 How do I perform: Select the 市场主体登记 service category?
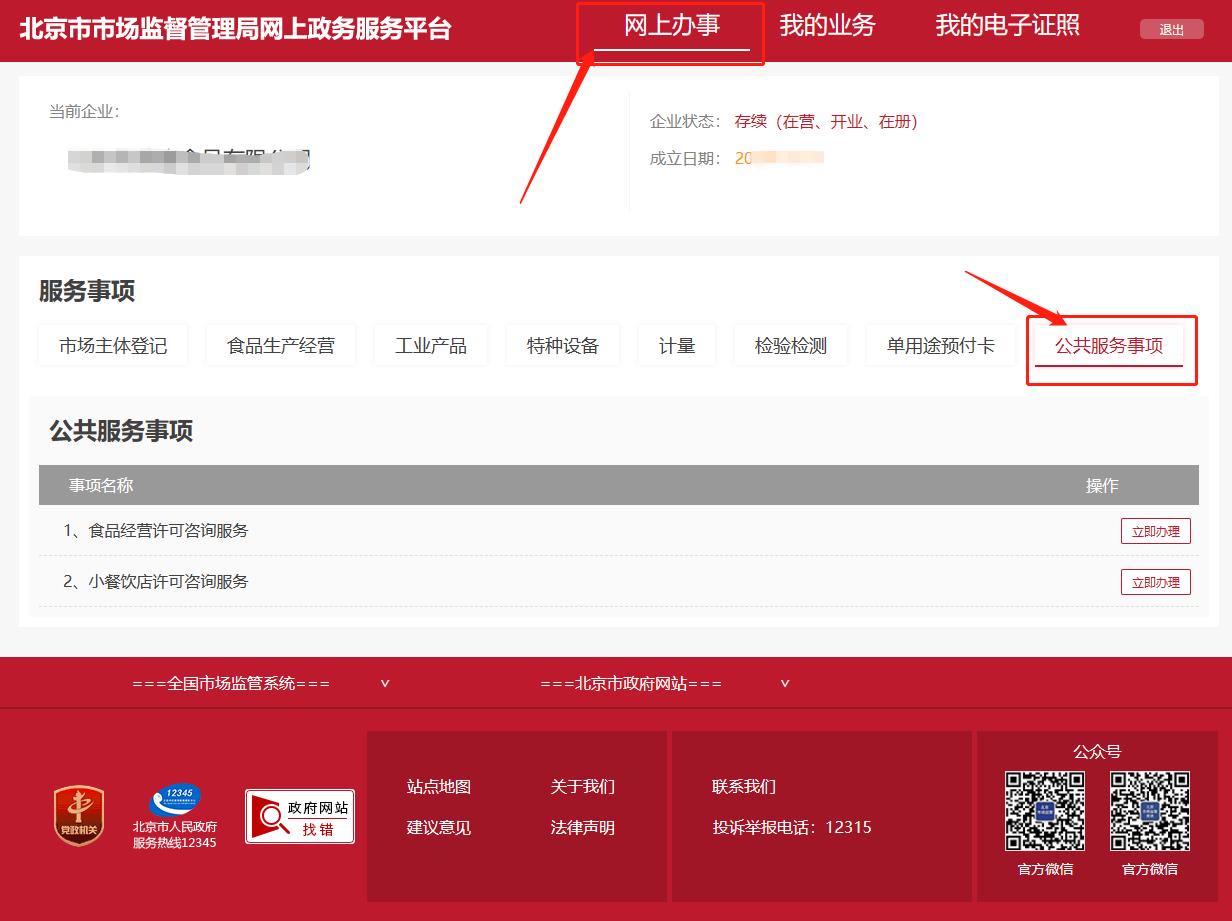[x=113, y=346]
